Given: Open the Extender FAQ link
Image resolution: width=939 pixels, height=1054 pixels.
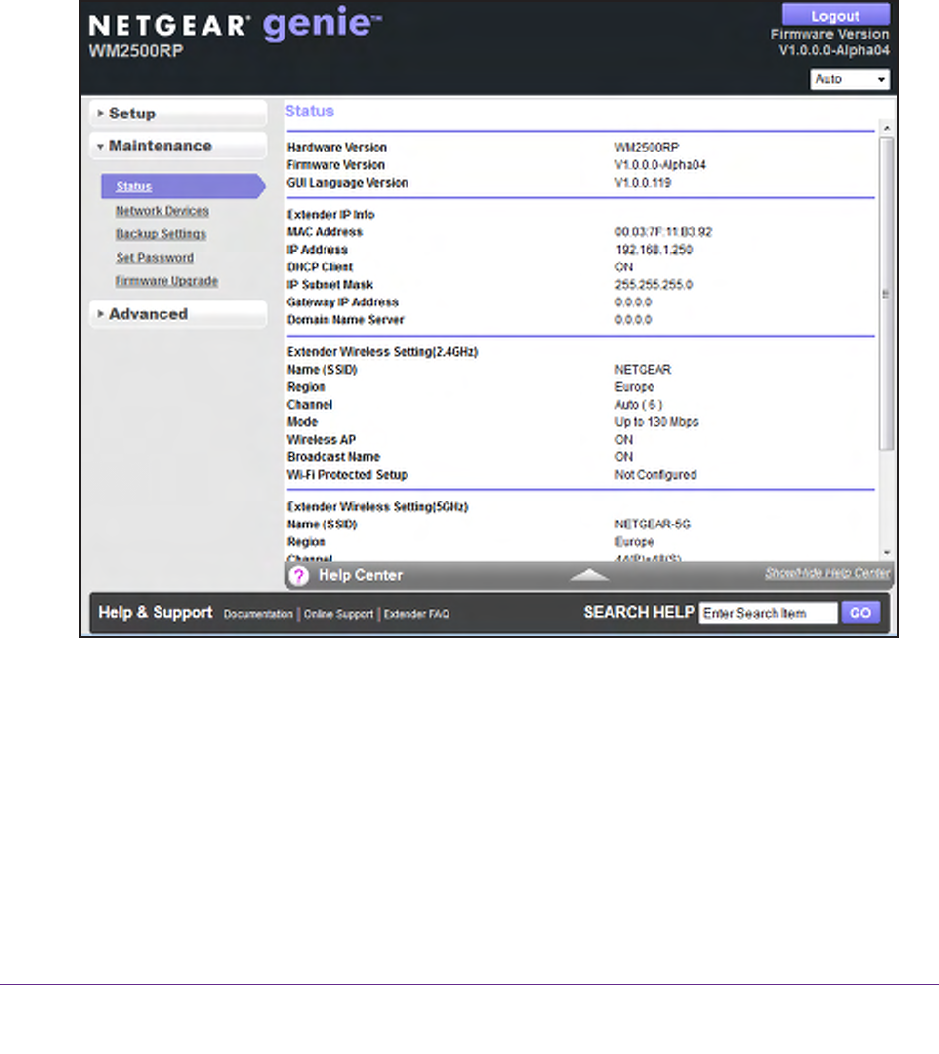Looking at the screenshot, I should pyautogui.click(x=417, y=614).
